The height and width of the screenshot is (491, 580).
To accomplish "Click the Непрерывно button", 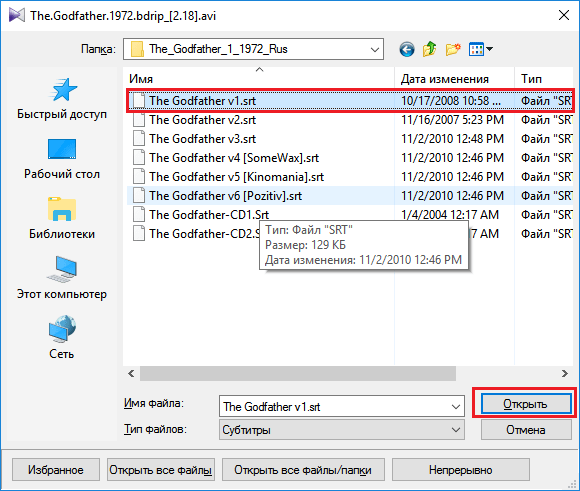I will [461, 470].
